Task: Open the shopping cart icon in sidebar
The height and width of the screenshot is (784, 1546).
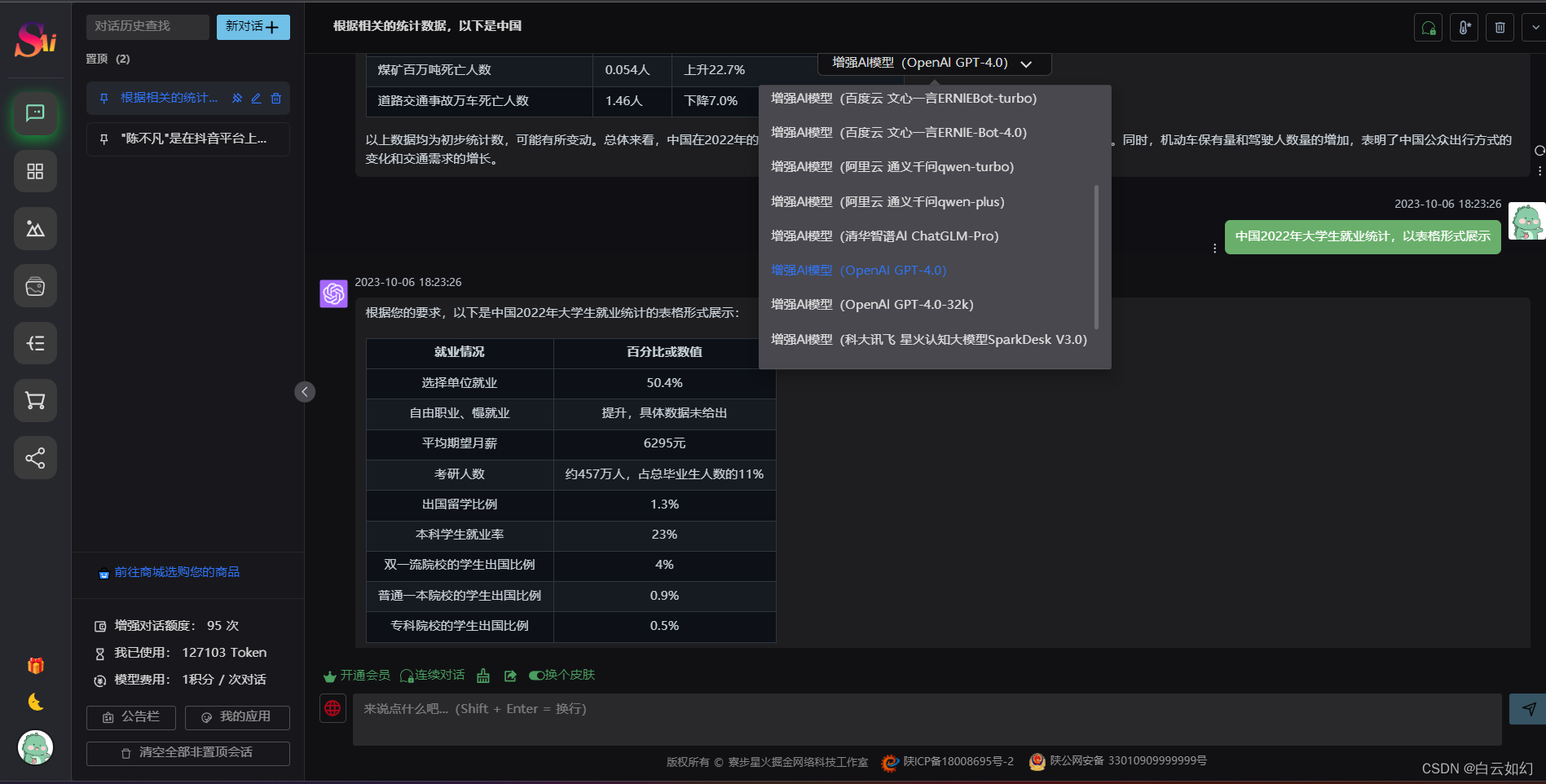Action: (35, 400)
